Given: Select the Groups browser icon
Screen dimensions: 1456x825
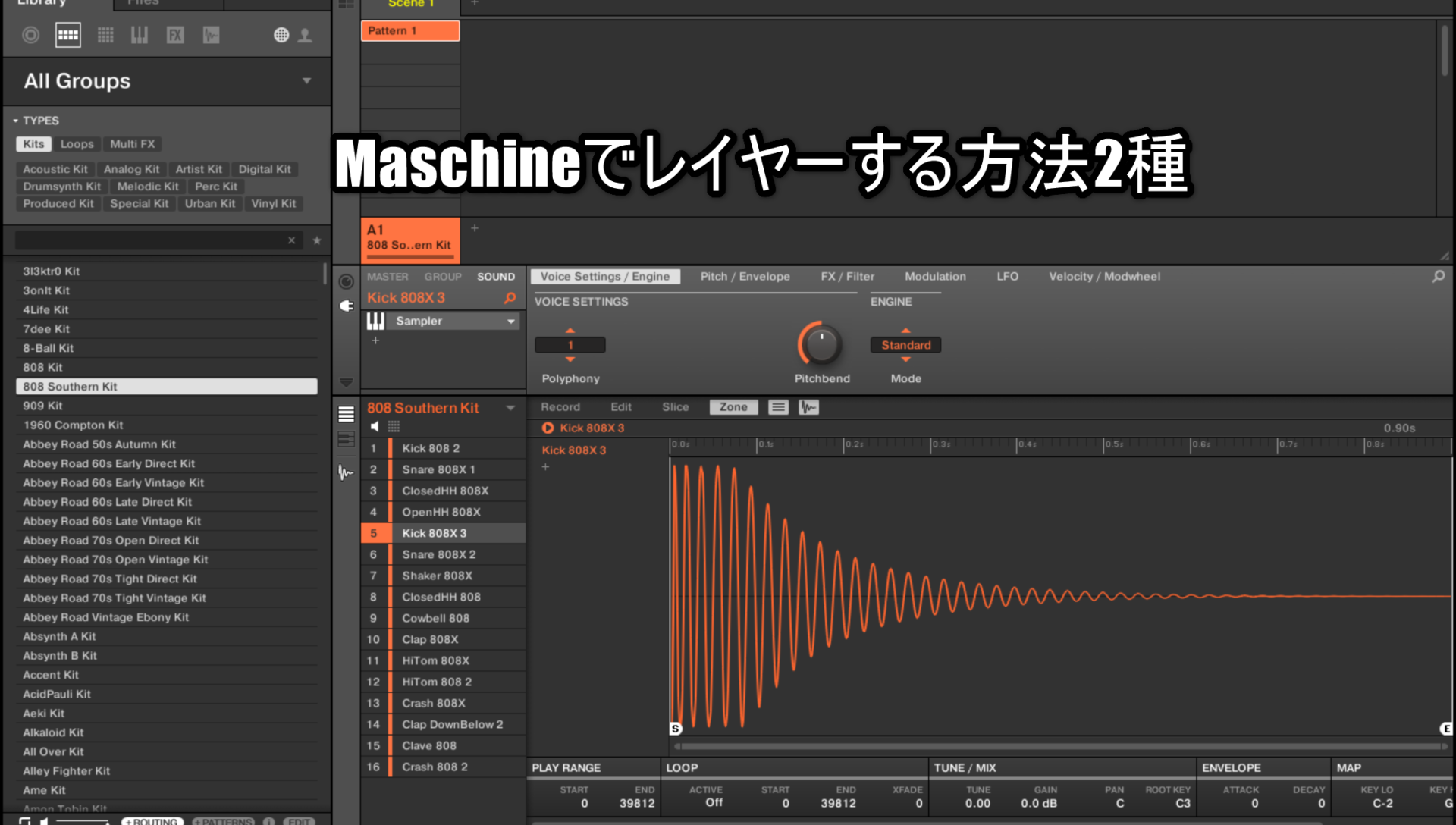Looking at the screenshot, I should (x=67, y=35).
